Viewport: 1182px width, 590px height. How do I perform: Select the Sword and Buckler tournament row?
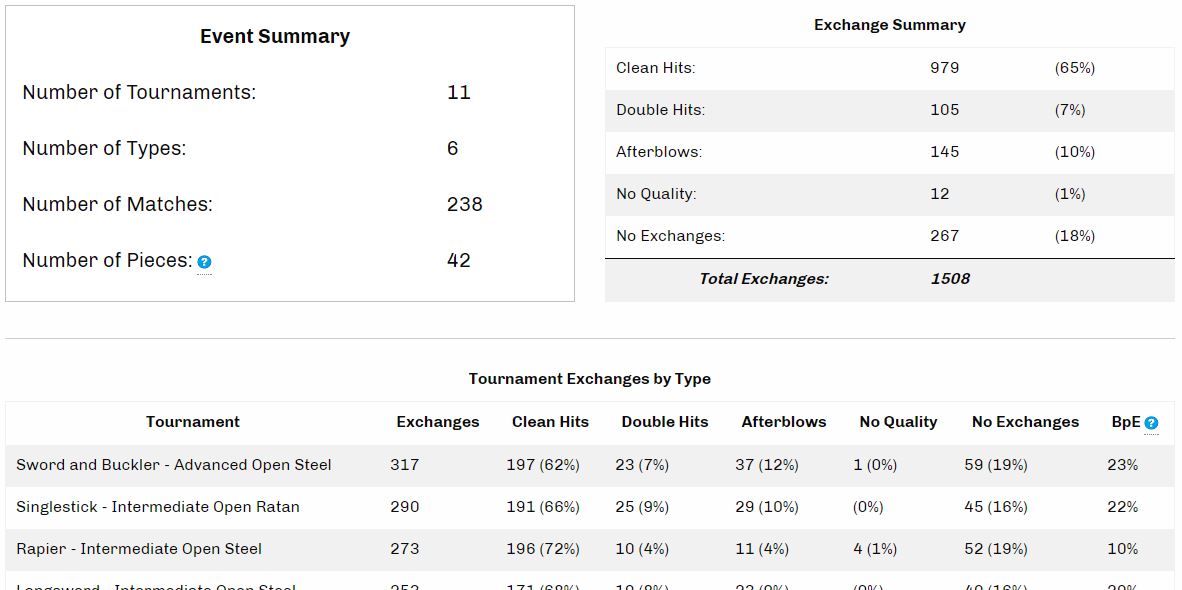(x=174, y=465)
